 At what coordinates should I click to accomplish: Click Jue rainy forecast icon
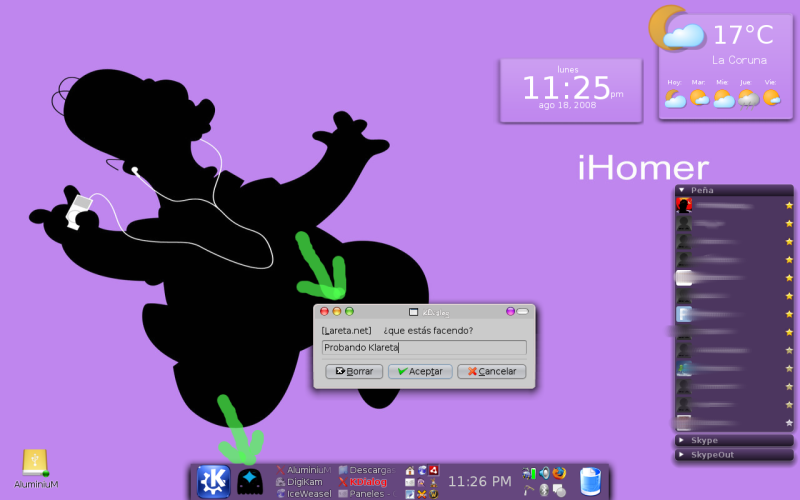(748, 98)
